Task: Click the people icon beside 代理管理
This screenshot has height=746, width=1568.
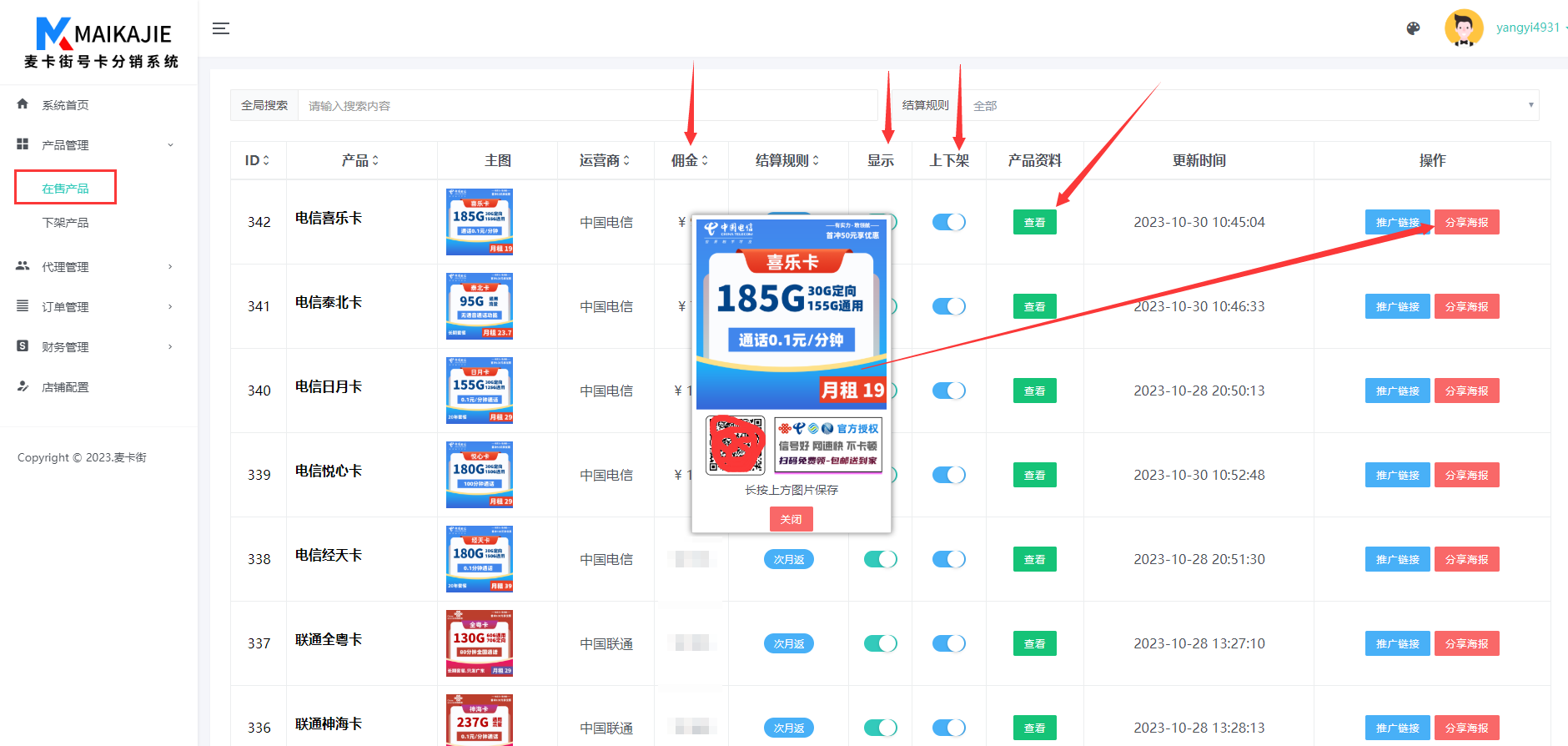Action: 23,266
